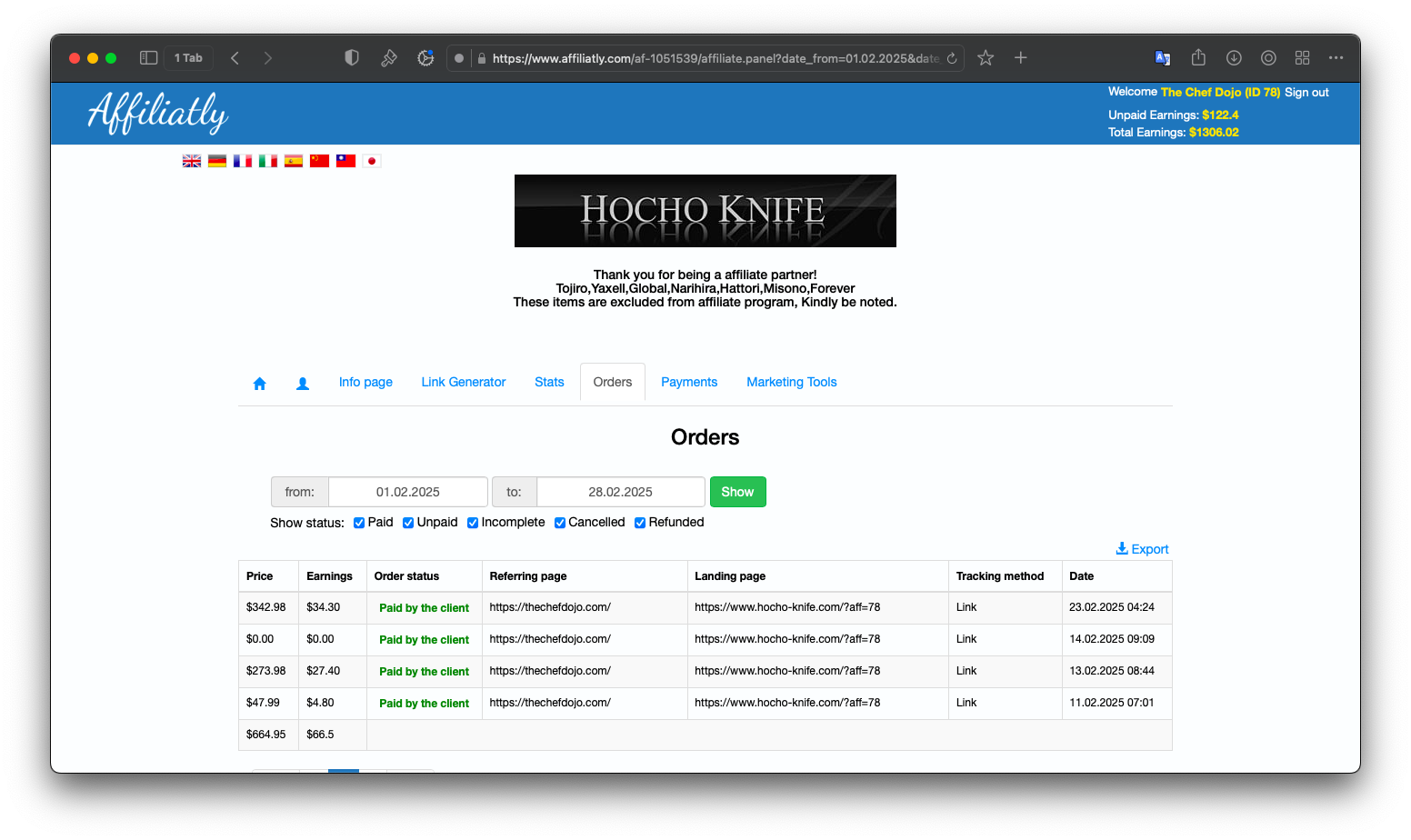Click the Affiliatly logo
This screenshot has height=840, width=1411.
pyautogui.click(x=157, y=114)
